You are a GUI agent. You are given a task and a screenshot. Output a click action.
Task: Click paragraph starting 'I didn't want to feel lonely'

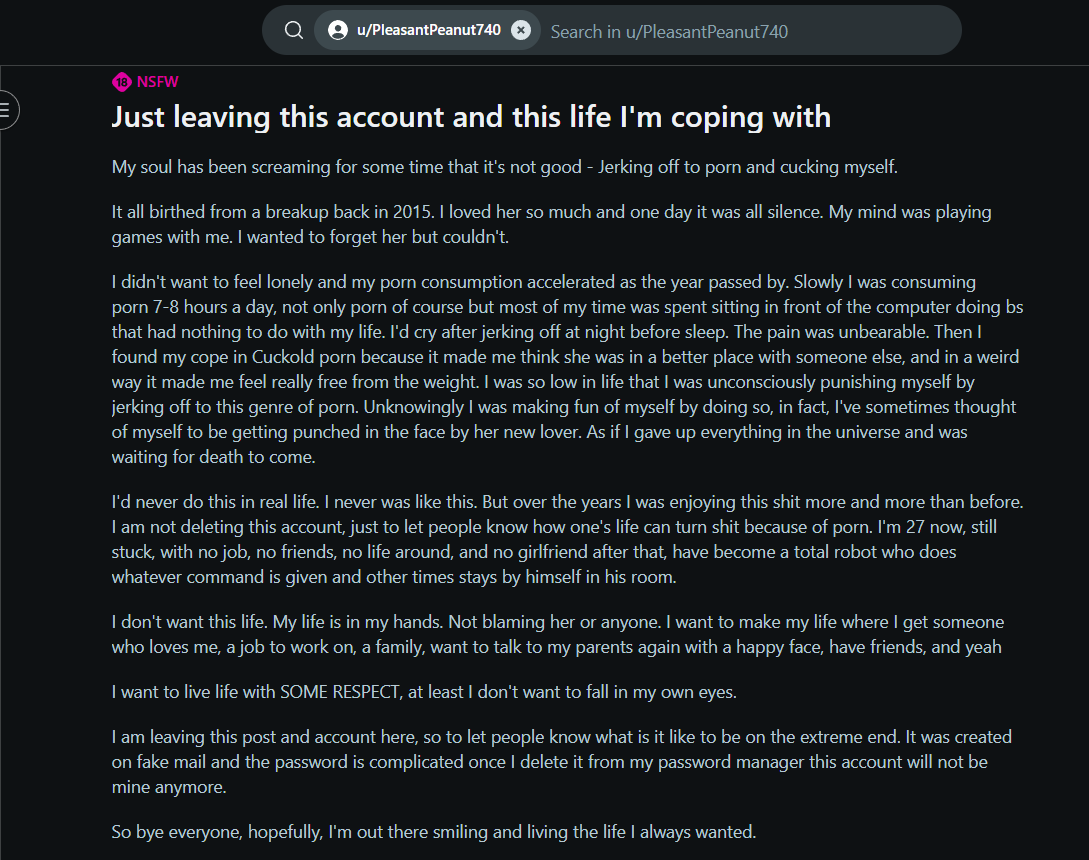[x=567, y=369]
